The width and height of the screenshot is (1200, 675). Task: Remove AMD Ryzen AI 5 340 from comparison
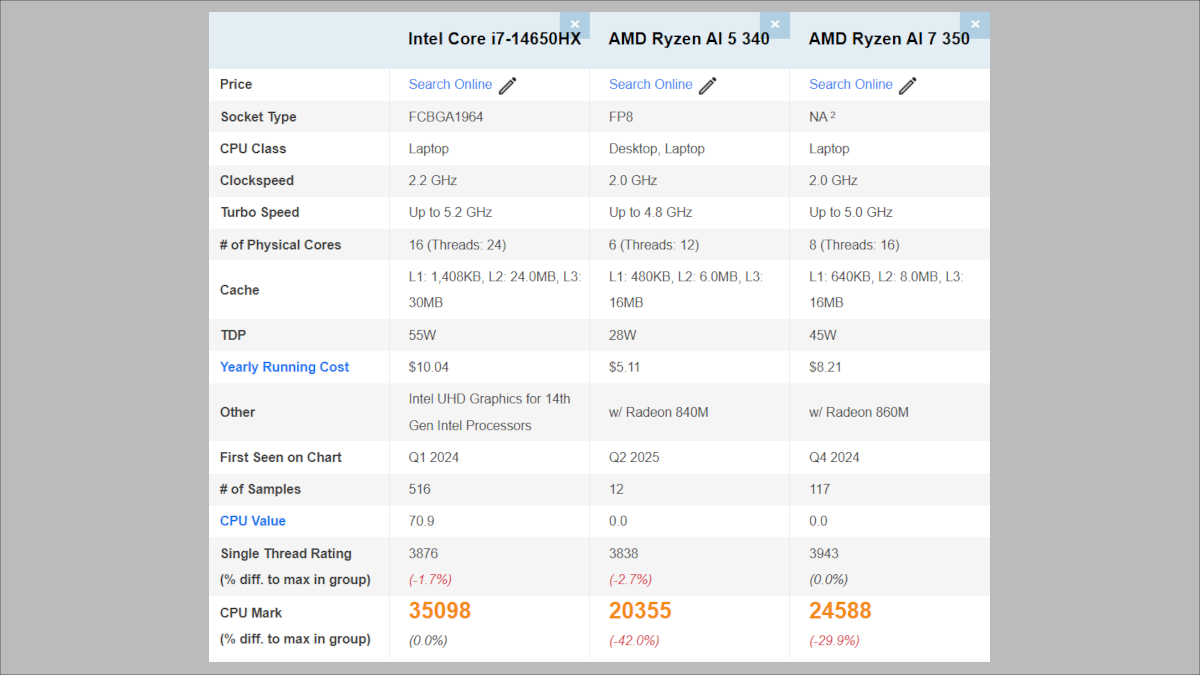pyautogui.click(x=775, y=24)
